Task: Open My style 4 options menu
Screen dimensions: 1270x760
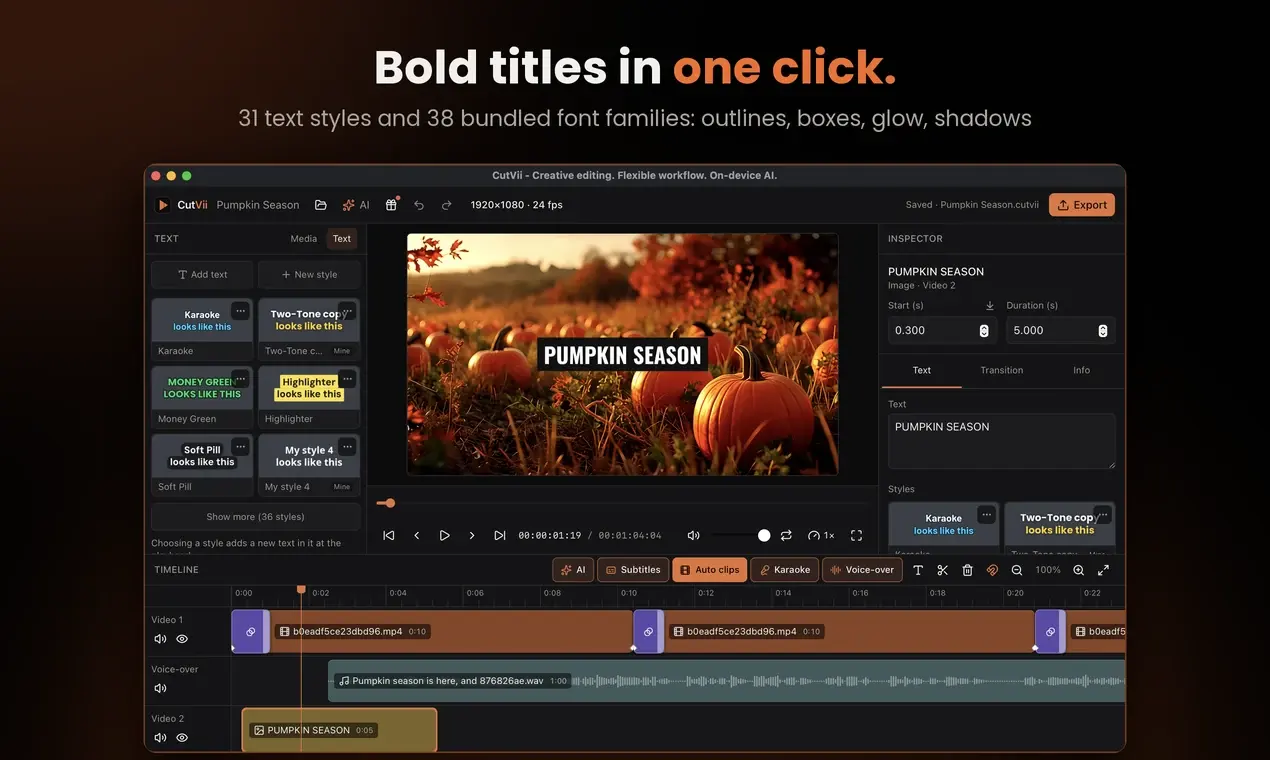Action: click(347, 446)
